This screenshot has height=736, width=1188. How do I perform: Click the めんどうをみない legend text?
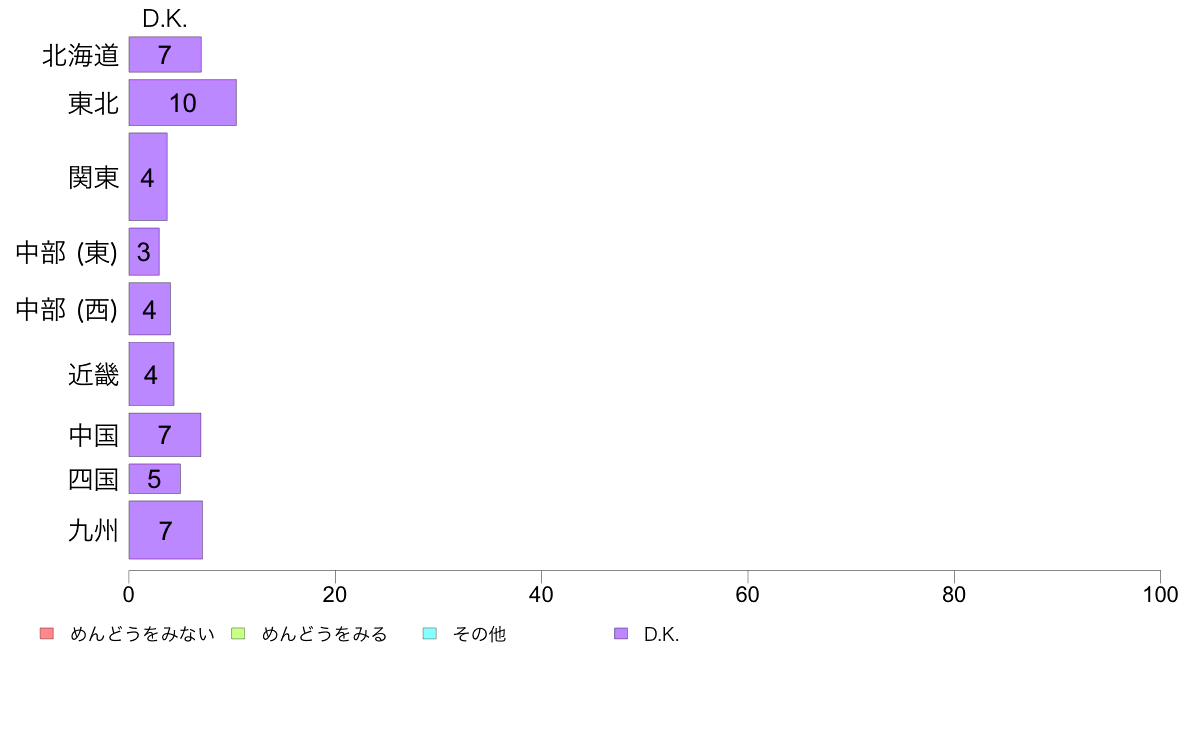142,634
